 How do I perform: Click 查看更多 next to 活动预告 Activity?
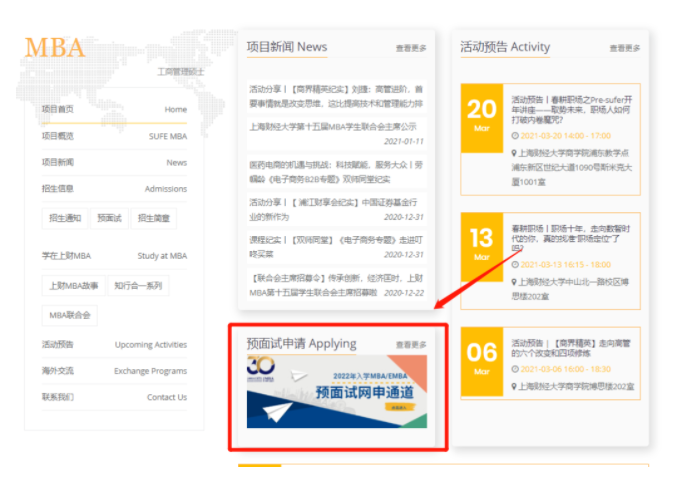pos(625,48)
